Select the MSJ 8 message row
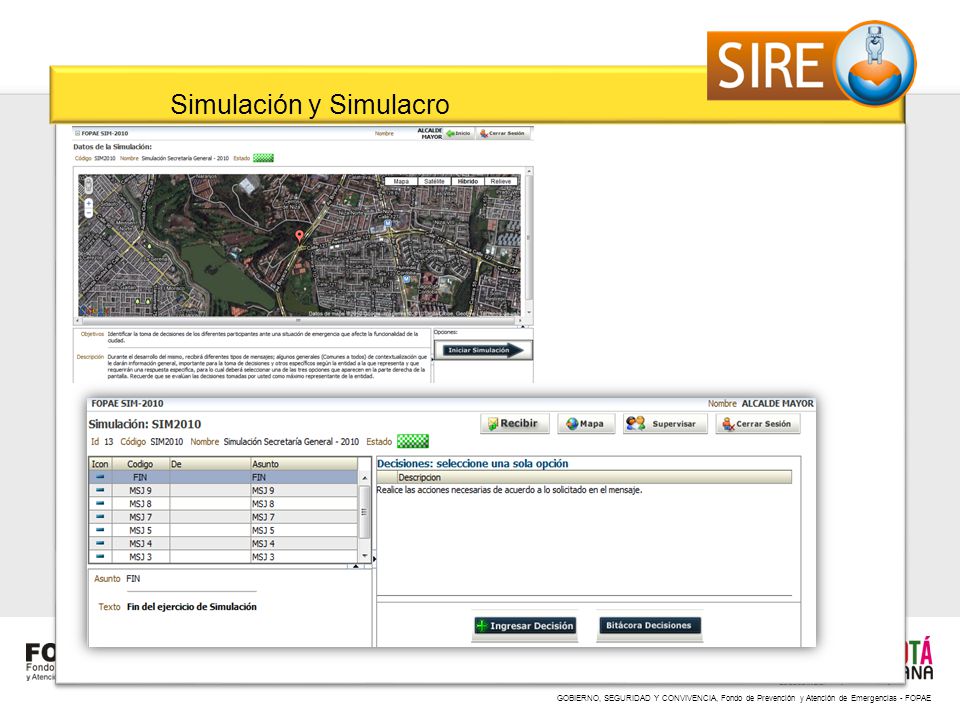This screenshot has width=960, height=720. [224, 504]
